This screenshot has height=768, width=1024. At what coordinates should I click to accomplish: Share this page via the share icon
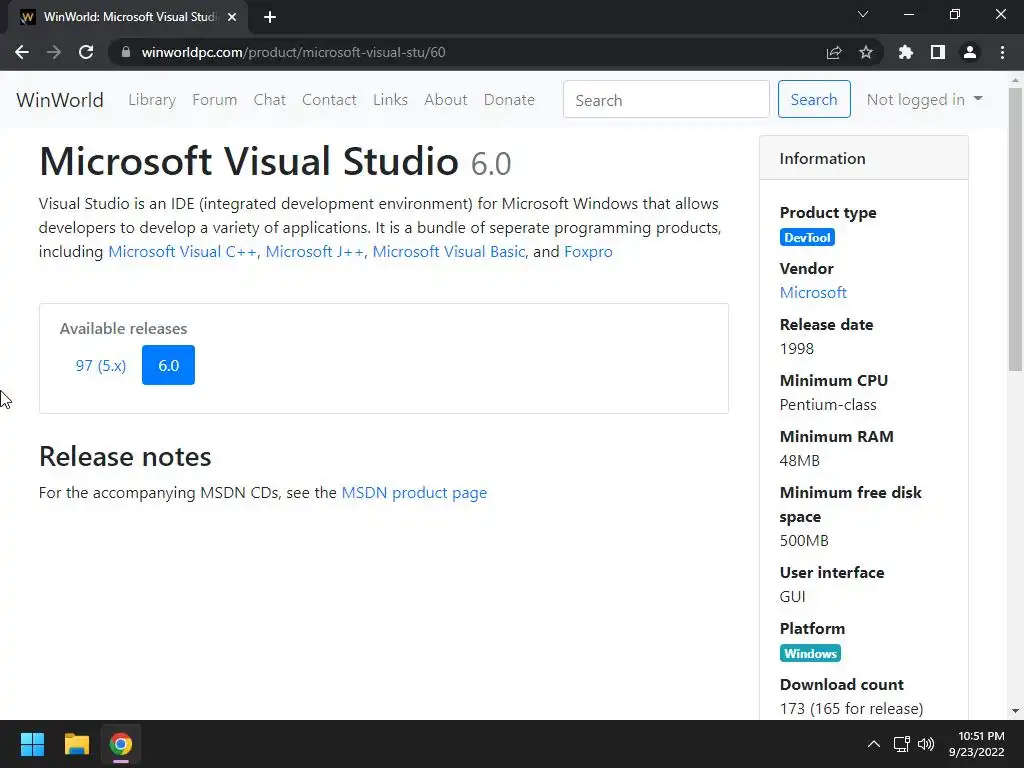point(834,52)
